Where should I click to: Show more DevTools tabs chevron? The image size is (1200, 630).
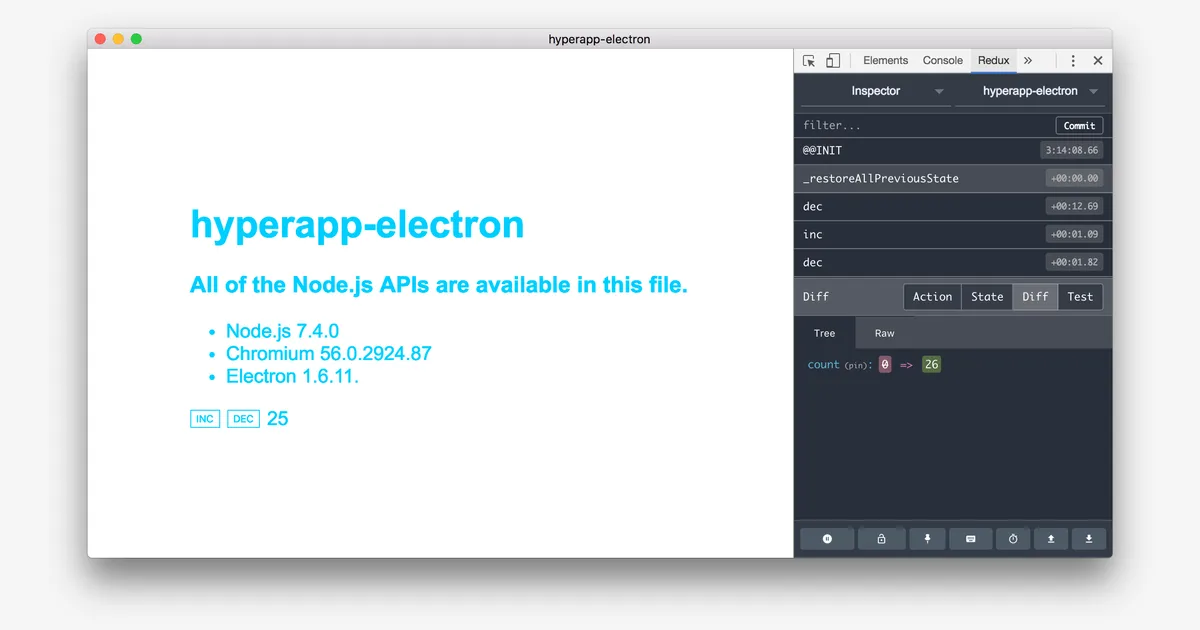click(x=1028, y=61)
